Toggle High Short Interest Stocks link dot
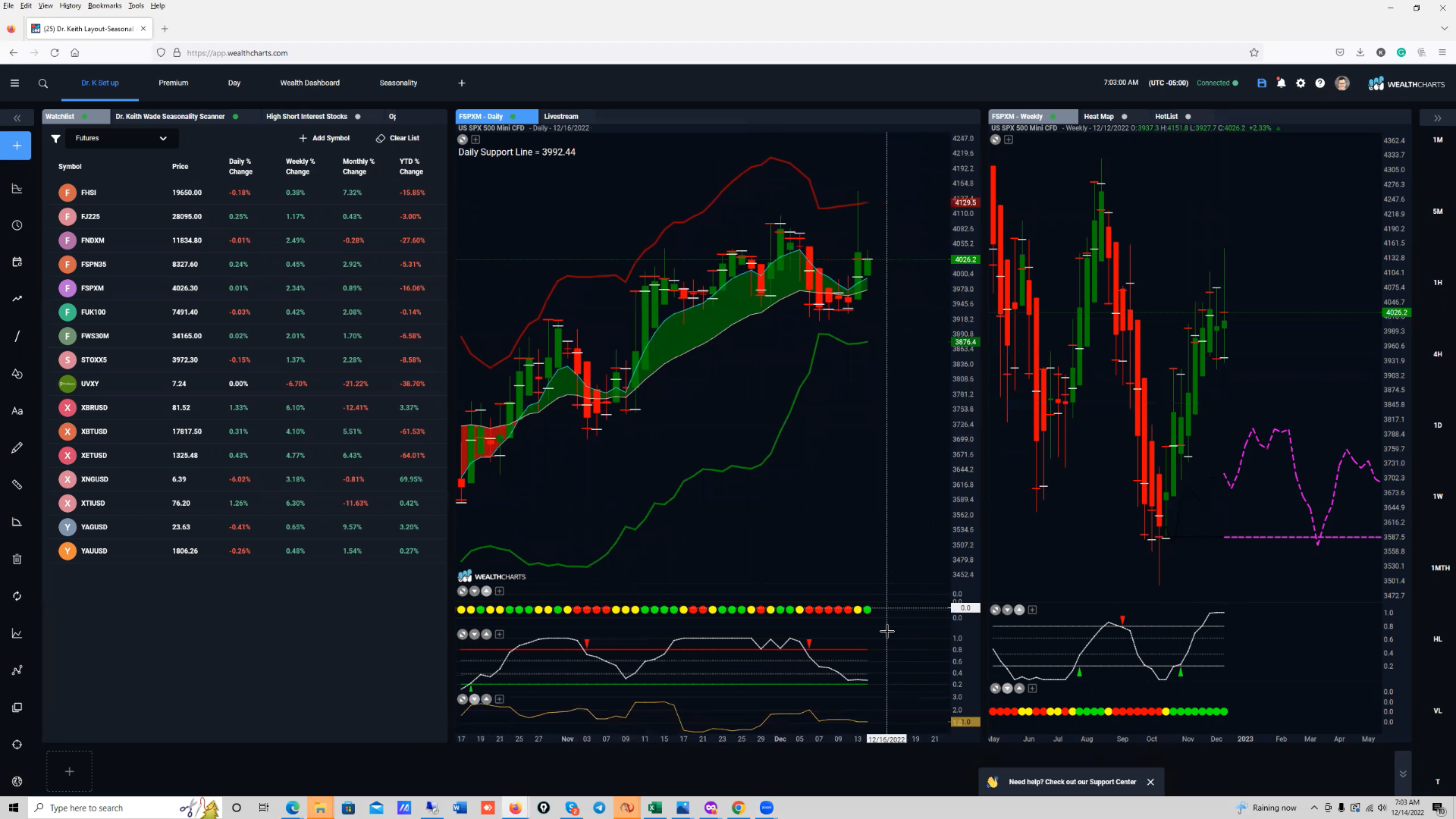1456x819 pixels. [x=358, y=117]
